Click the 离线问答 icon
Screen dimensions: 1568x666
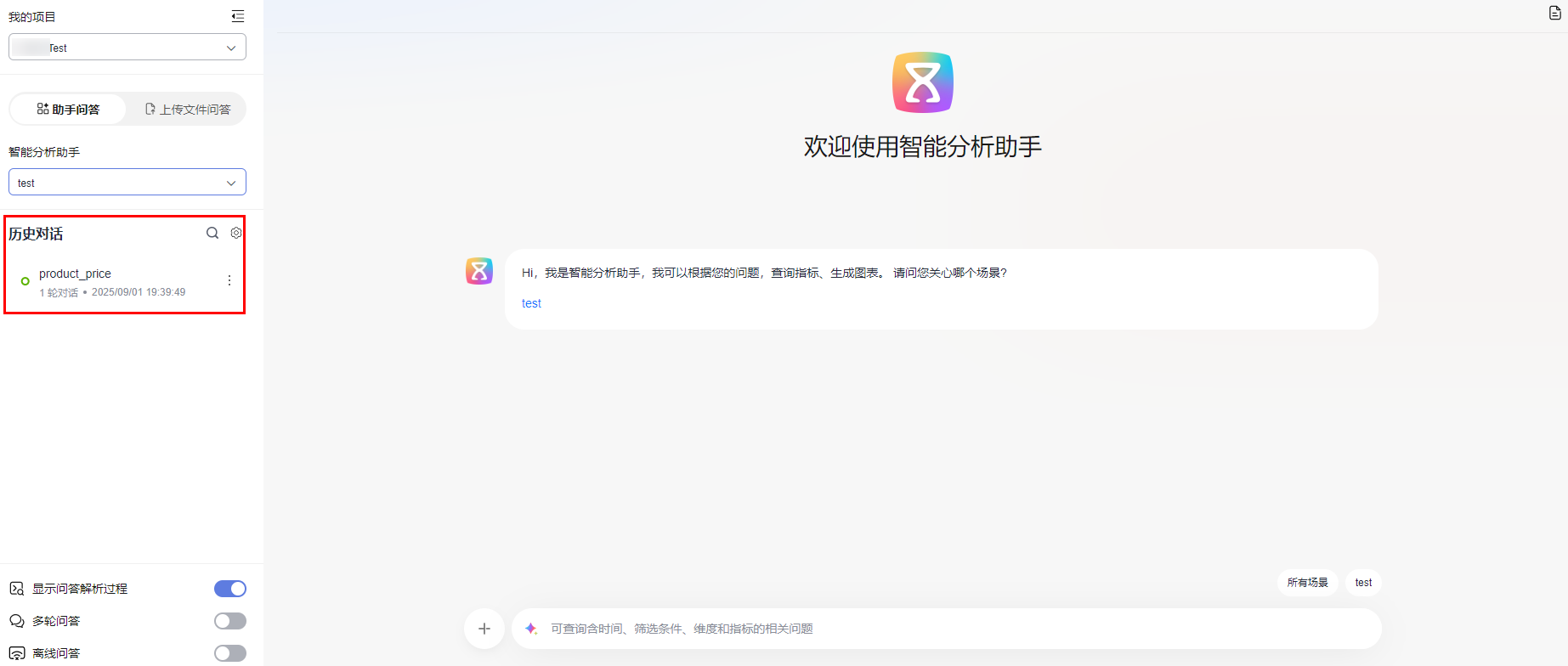pyautogui.click(x=16, y=653)
